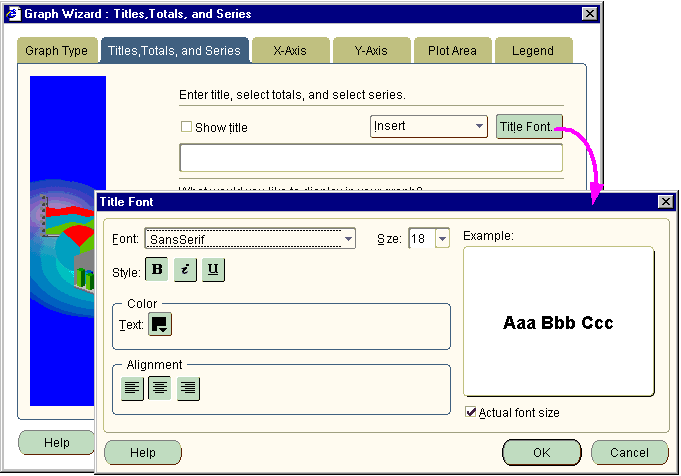This screenshot has height=476, width=681.
Task: Close the Title Font dialog window
Action: click(x=665, y=202)
